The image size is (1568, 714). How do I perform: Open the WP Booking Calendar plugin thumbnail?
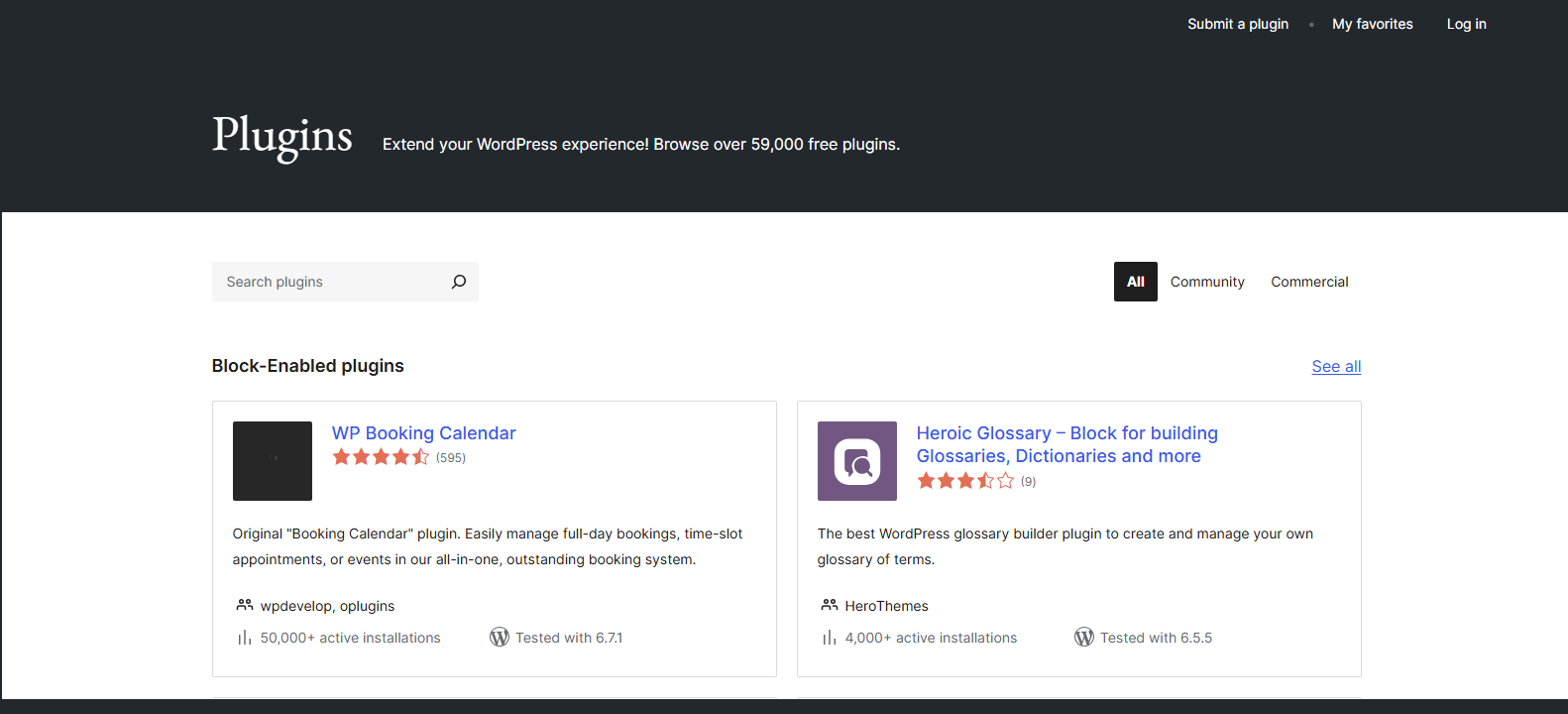[273, 461]
